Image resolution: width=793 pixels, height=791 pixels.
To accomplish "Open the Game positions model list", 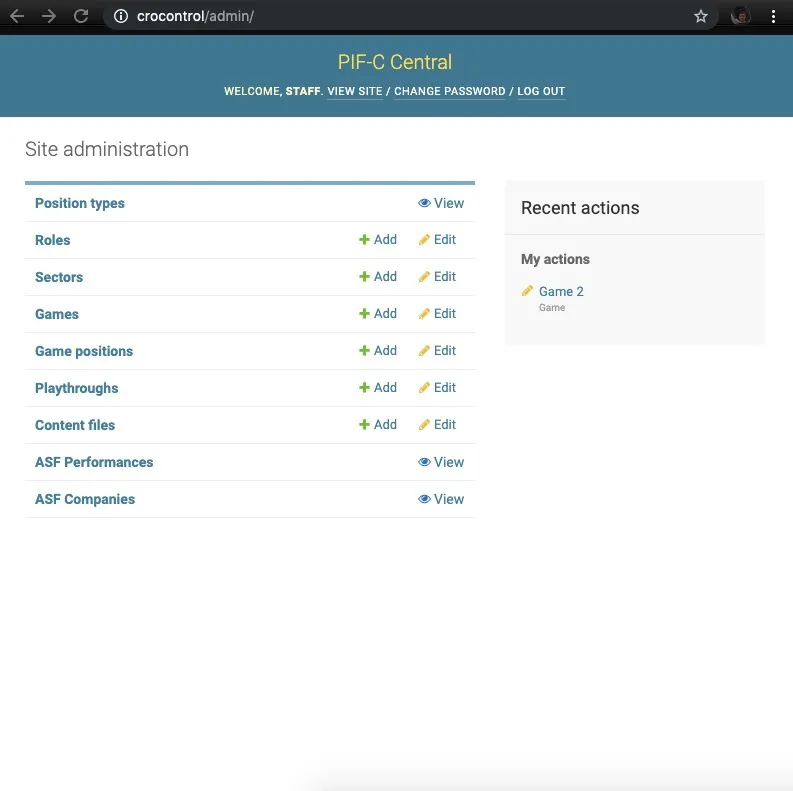I will pyautogui.click(x=84, y=351).
